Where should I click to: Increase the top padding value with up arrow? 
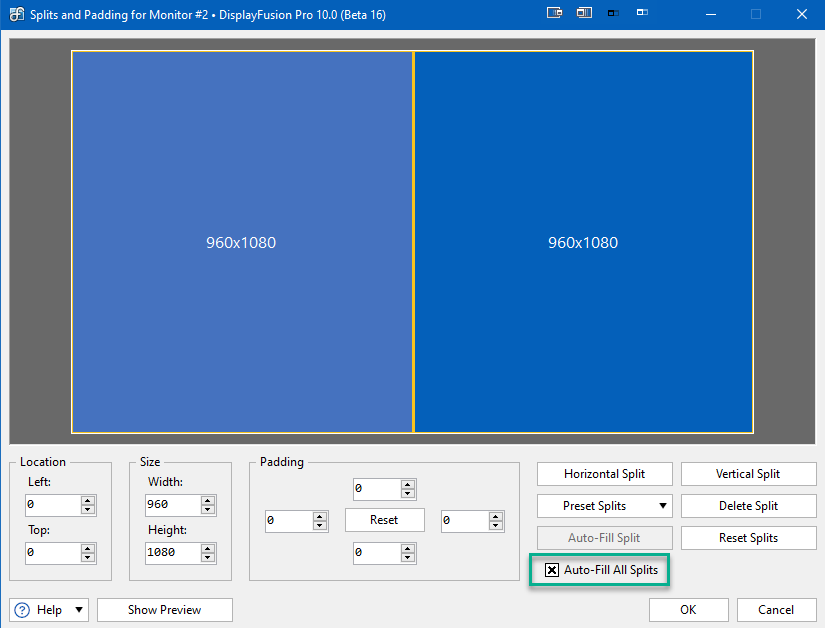pos(407,485)
